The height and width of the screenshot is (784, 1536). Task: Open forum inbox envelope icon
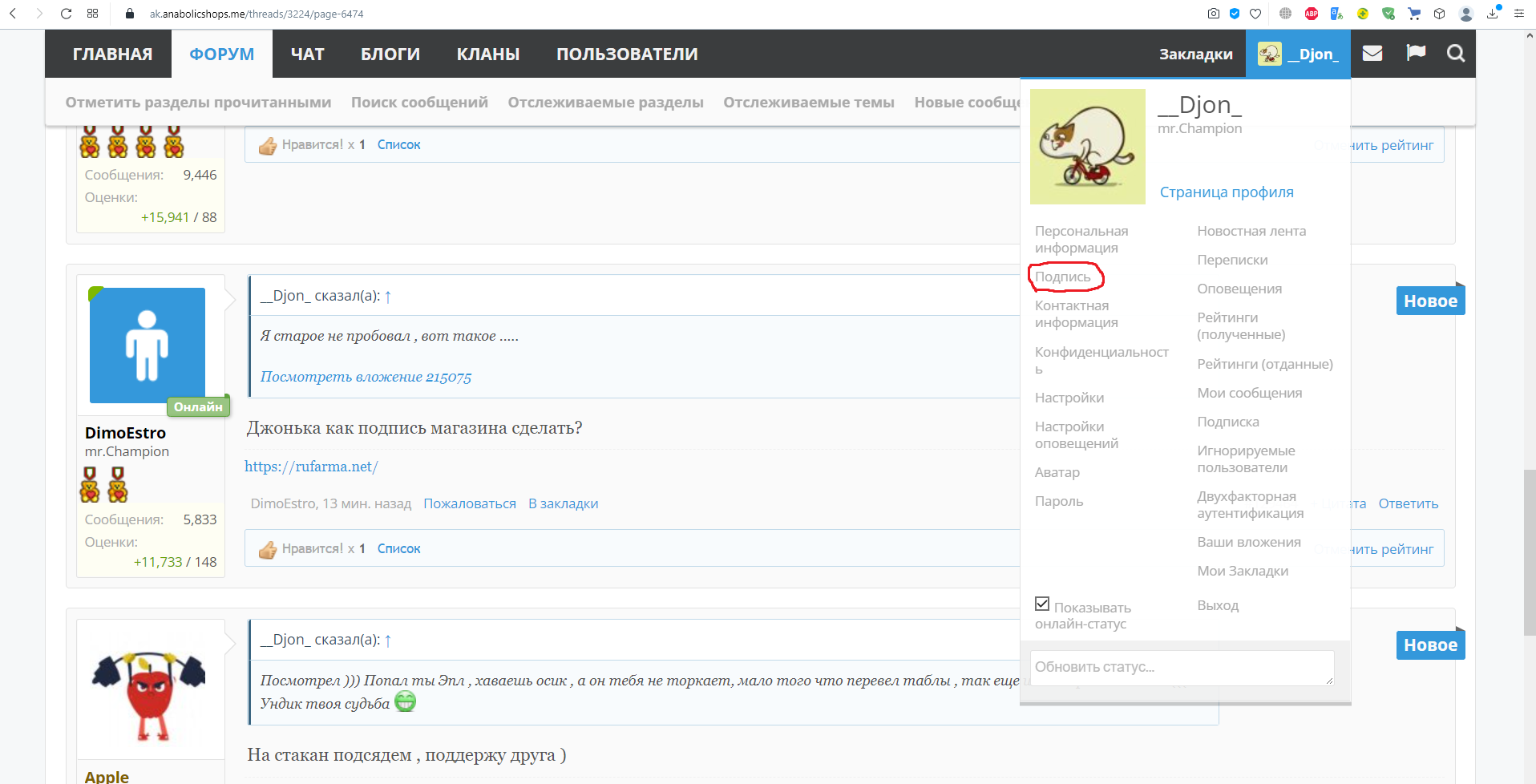[1372, 54]
